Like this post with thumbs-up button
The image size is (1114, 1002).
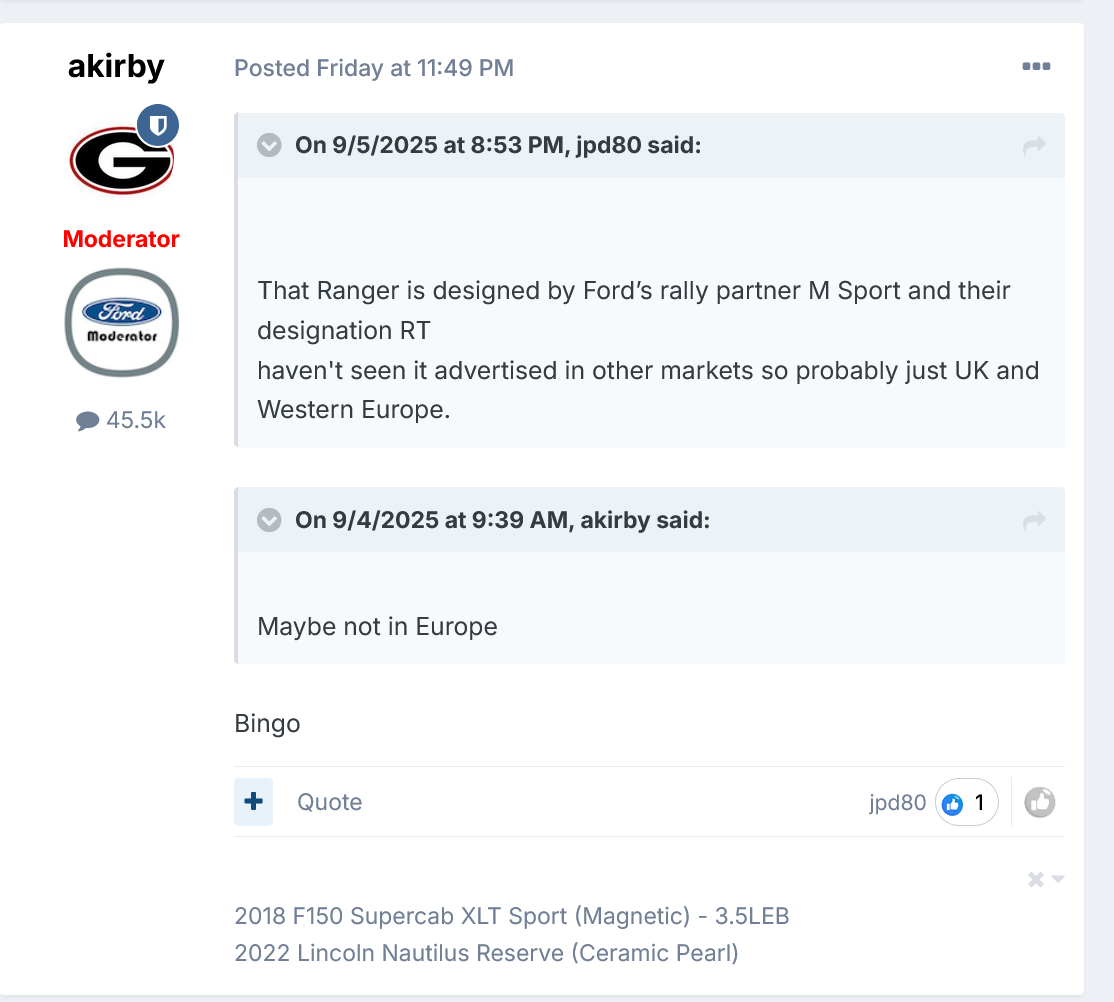pos(1040,802)
